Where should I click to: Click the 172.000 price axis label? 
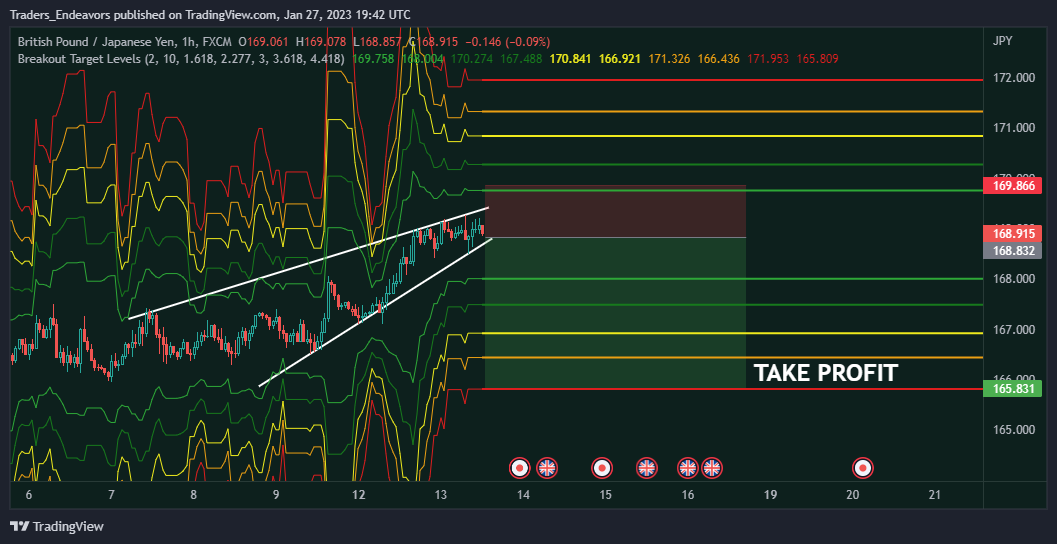click(x=1016, y=78)
